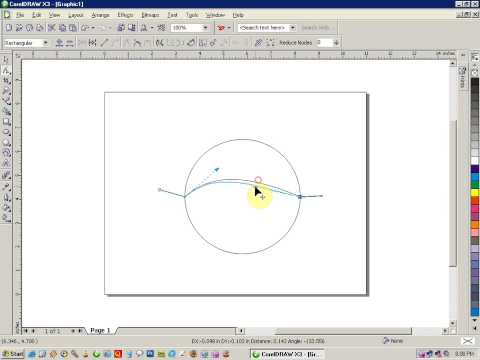Open the Arrange menu
Image resolution: width=480 pixels, height=360 pixels.
(x=100, y=15)
